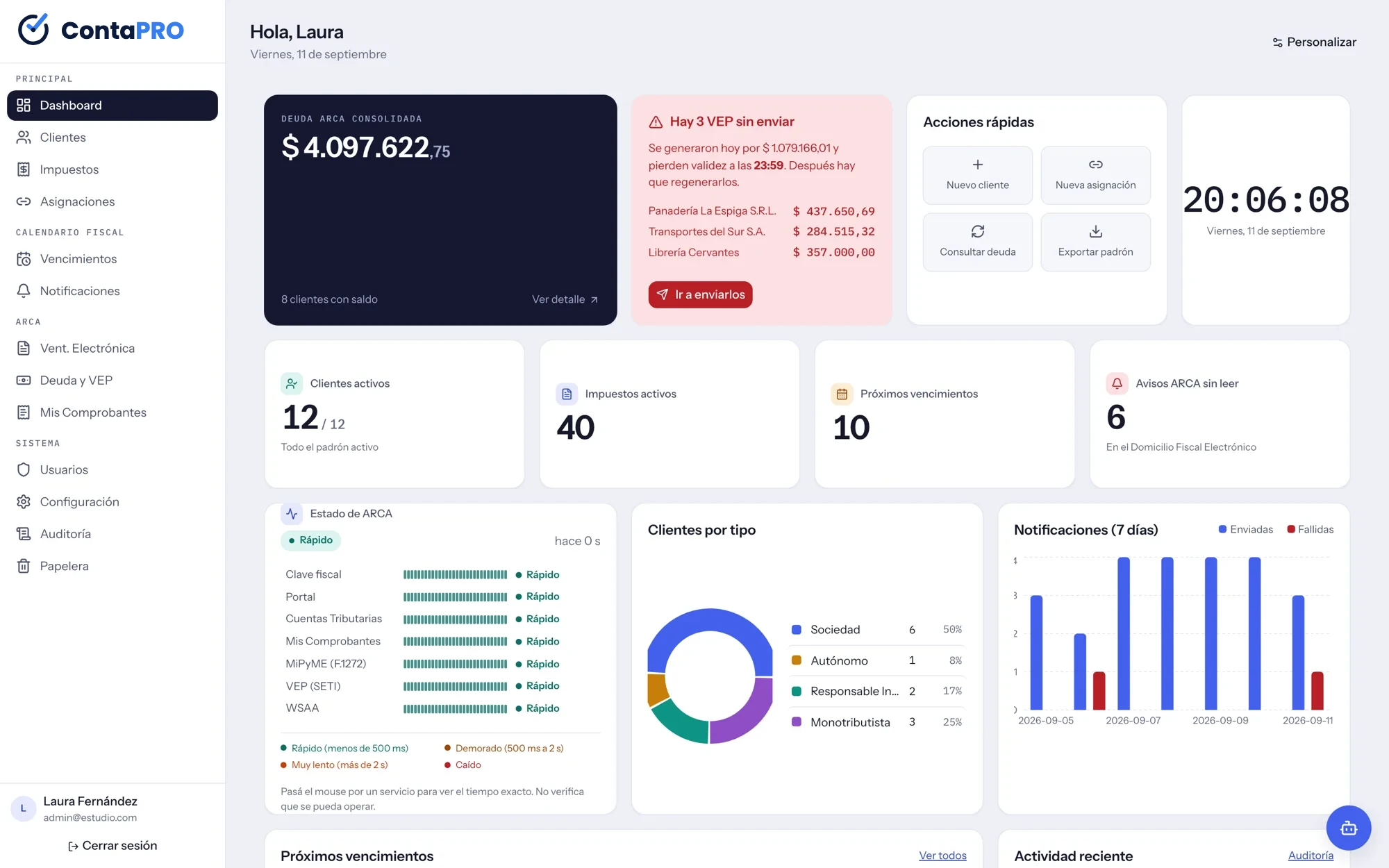Click the Exportar padrón download icon
The image size is (1389, 868).
coord(1095,231)
